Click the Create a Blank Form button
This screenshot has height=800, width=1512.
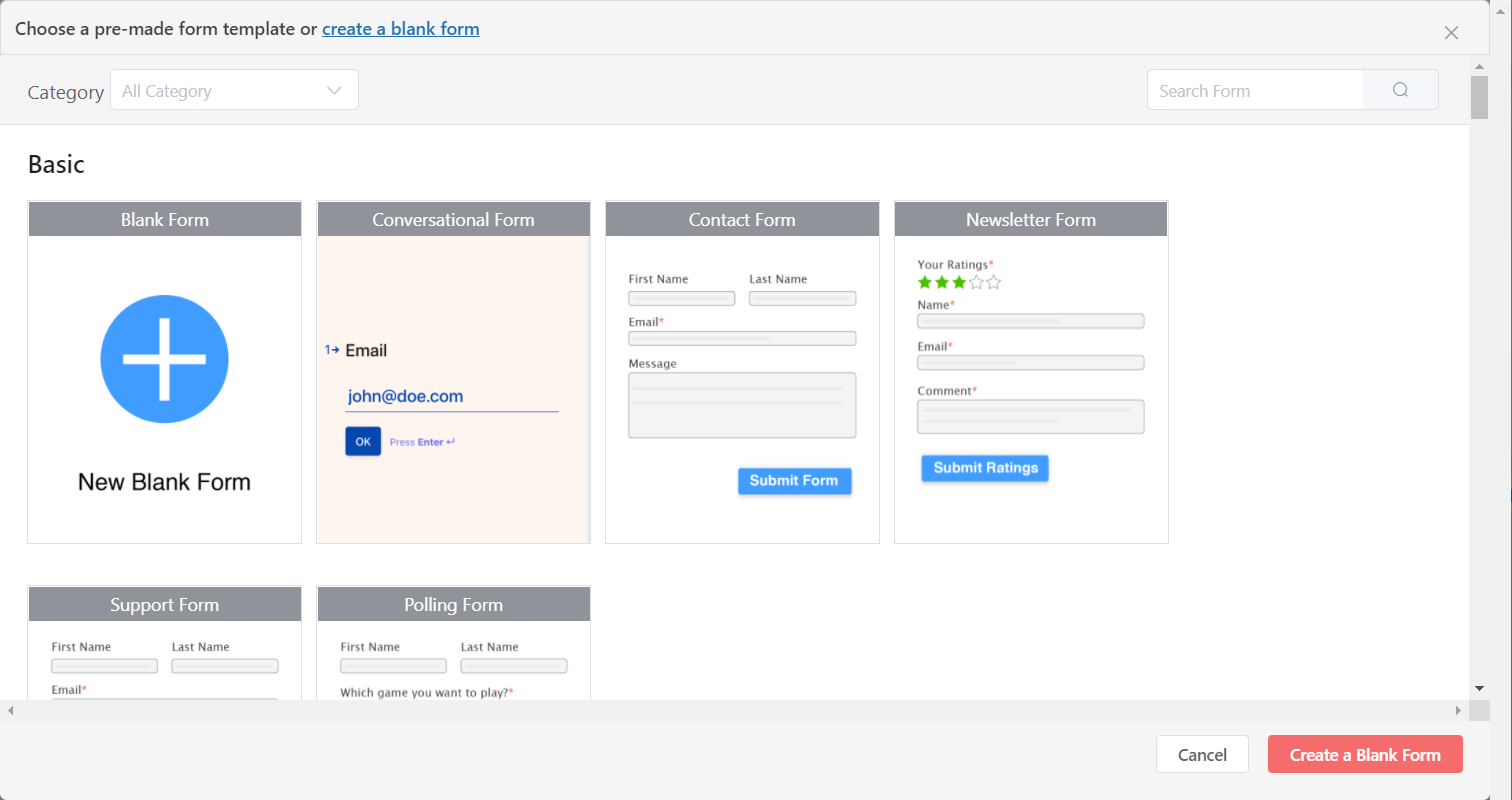(1364, 754)
